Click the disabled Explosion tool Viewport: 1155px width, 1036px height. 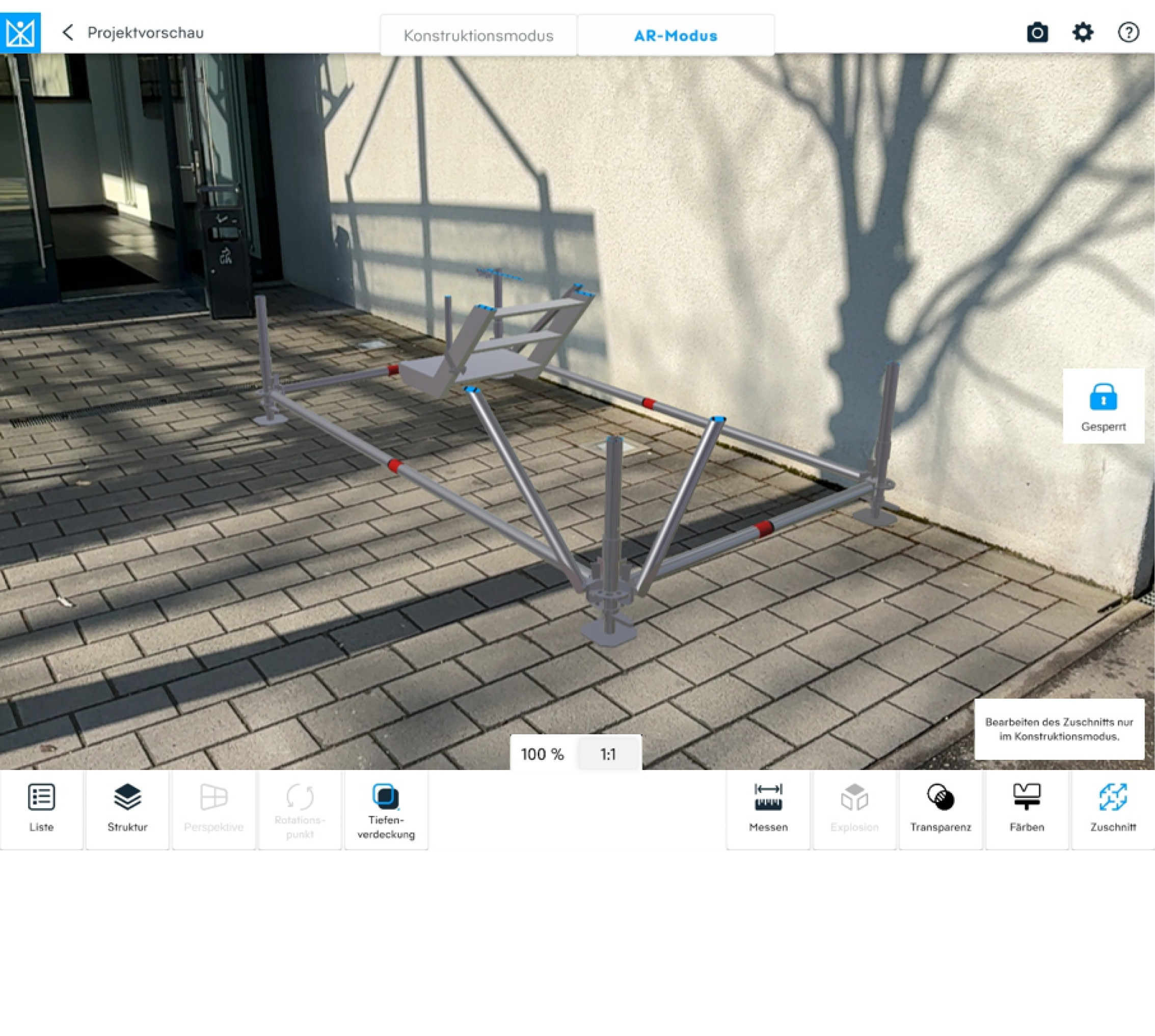pos(854,810)
